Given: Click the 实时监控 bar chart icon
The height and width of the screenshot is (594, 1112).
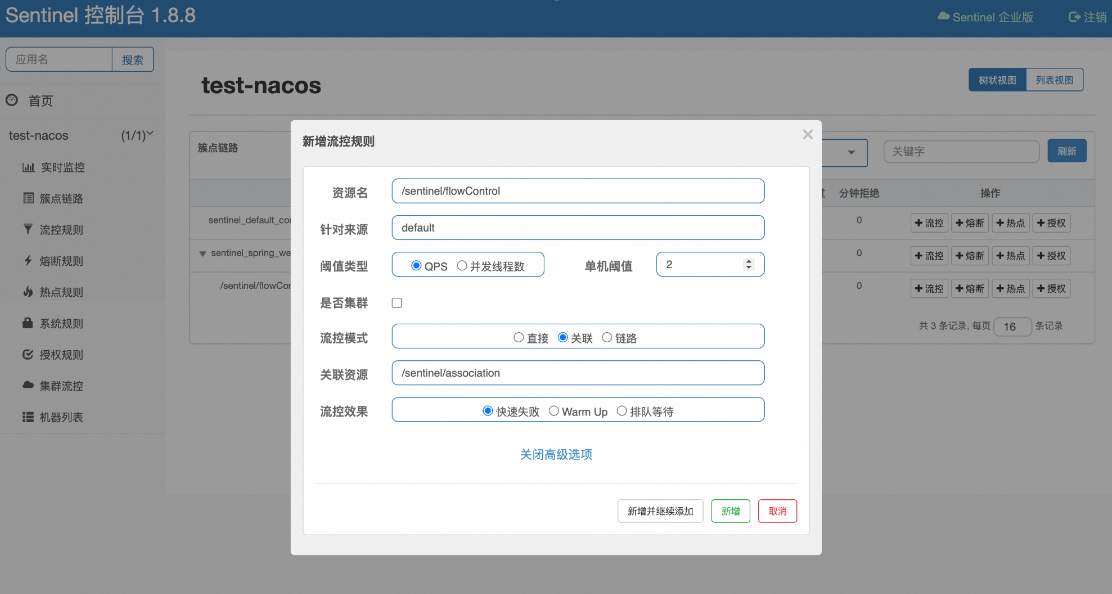Looking at the screenshot, I should 29,167.
